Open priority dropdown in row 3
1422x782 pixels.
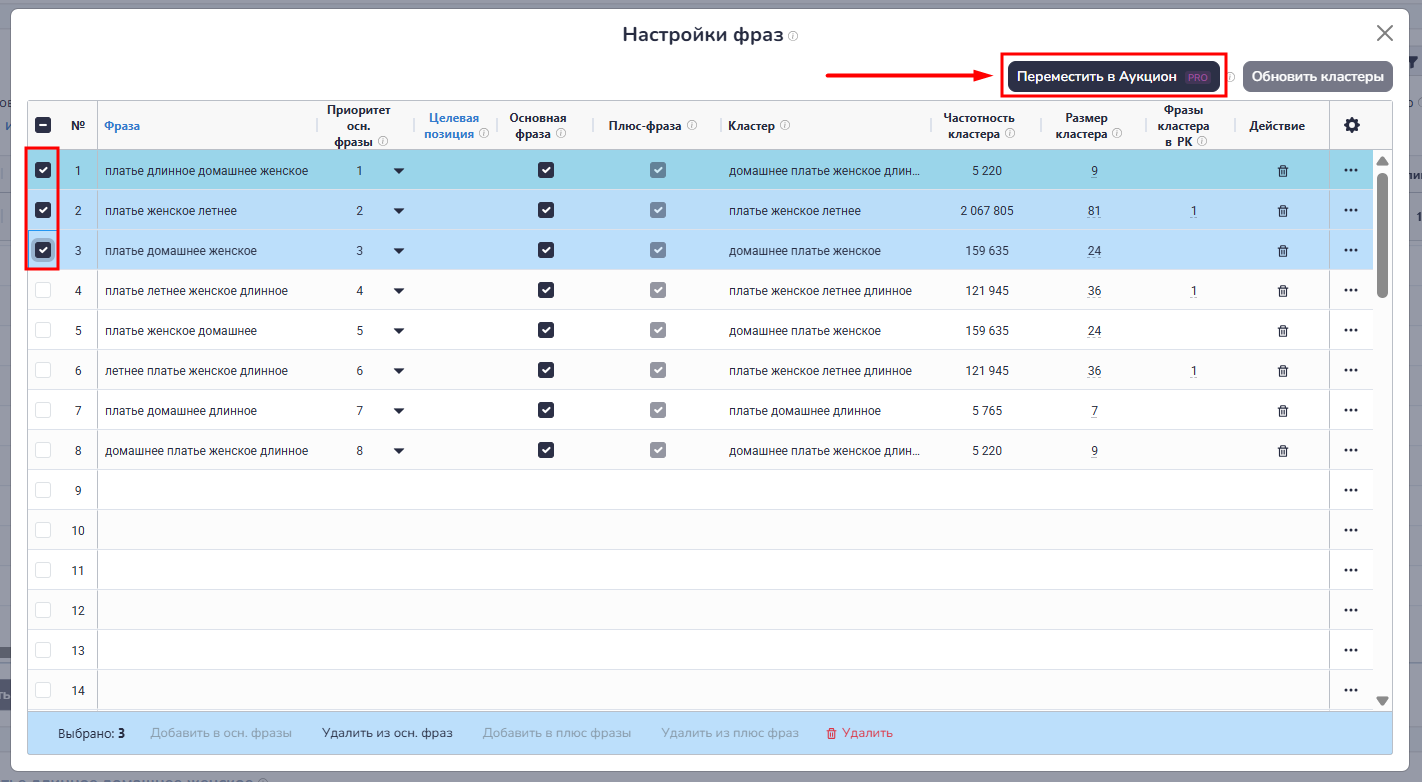coord(399,251)
